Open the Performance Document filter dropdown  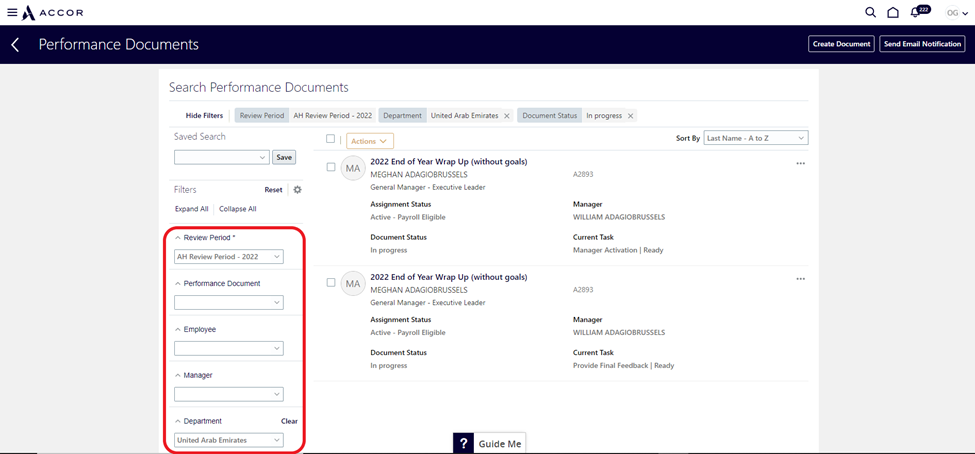(x=229, y=302)
